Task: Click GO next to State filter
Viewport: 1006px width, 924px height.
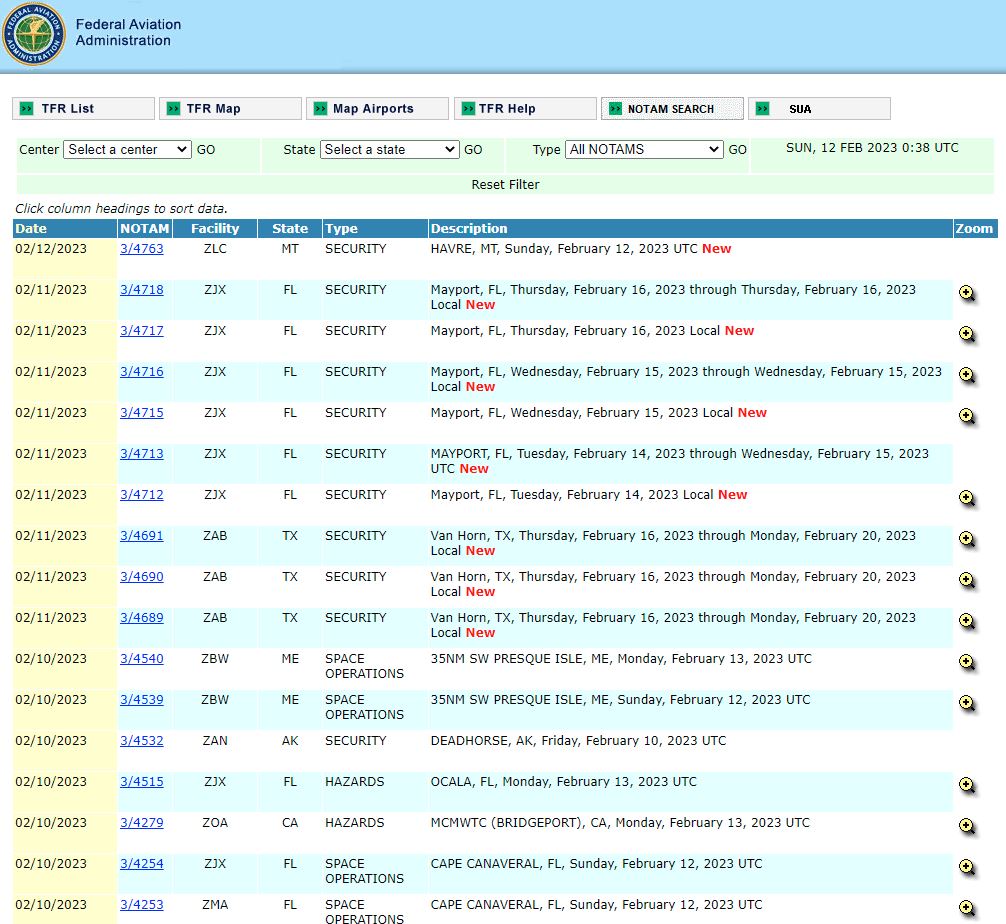Action: (x=473, y=150)
